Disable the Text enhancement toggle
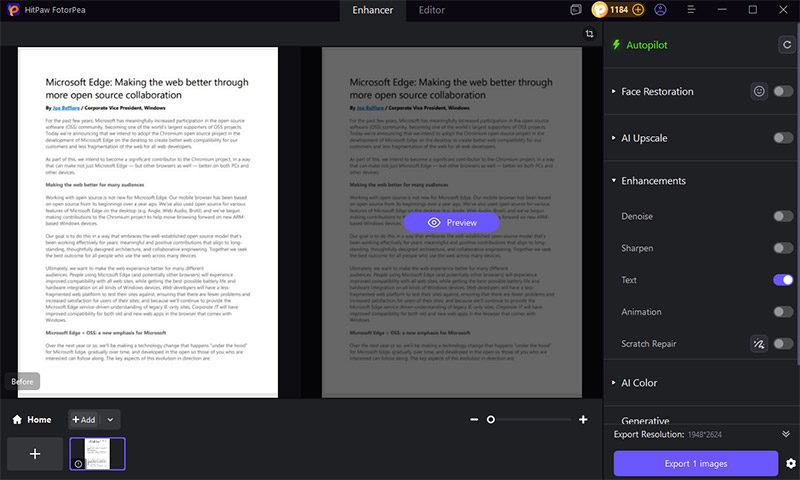 pyautogui.click(x=783, y=280)
